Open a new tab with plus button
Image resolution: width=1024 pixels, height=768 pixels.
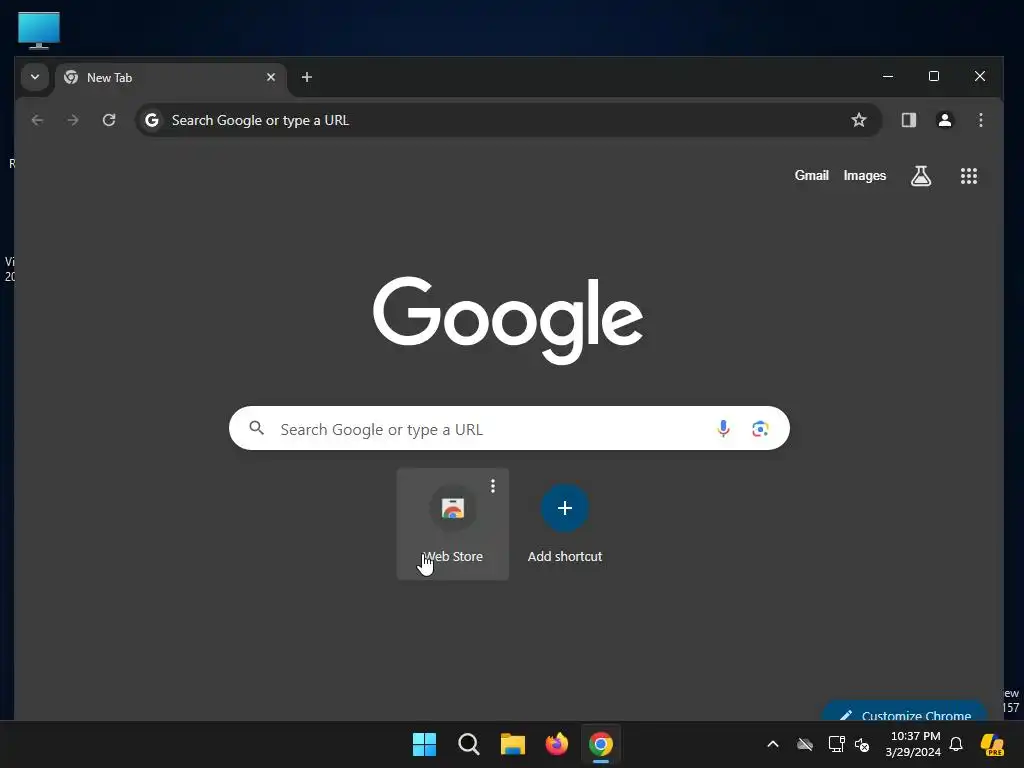(306, 77)
